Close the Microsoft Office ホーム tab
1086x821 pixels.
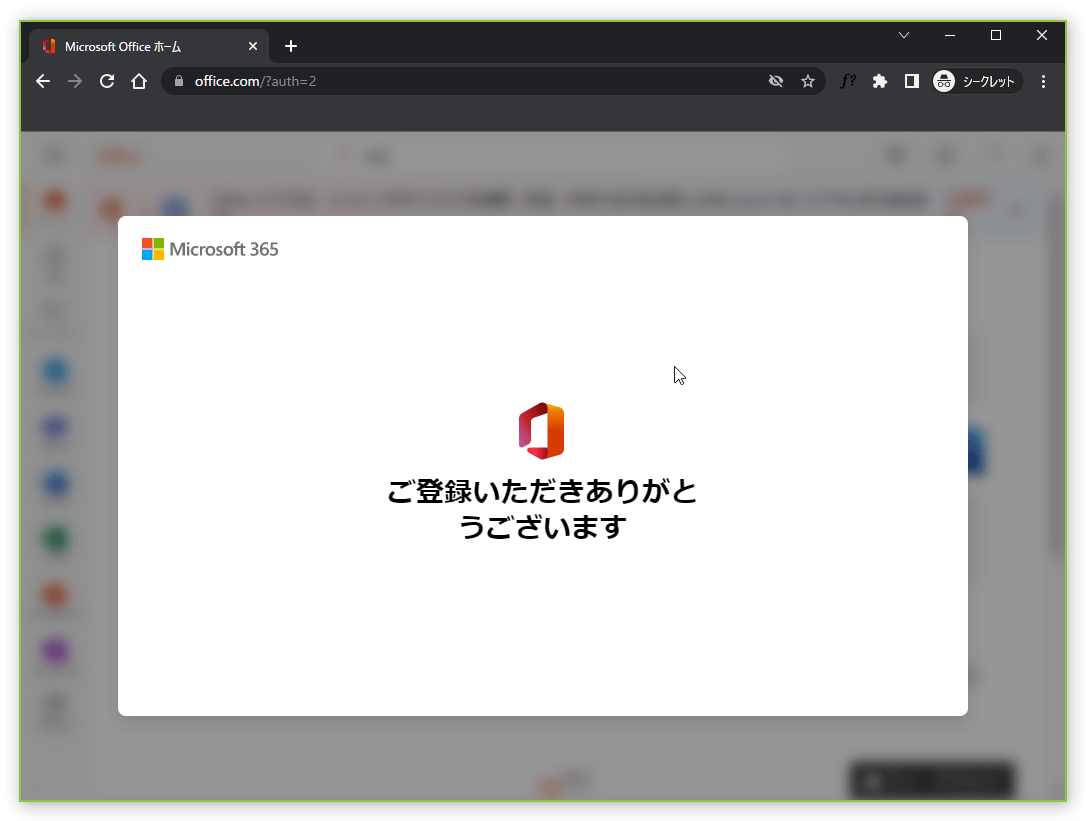click(x=253, y=46)
